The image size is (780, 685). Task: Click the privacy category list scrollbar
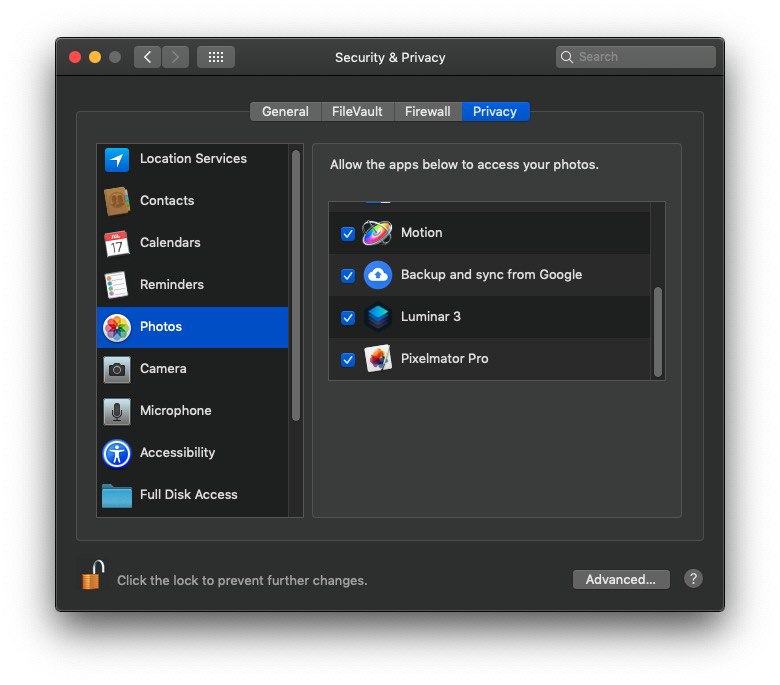click(x=295, y=286)
